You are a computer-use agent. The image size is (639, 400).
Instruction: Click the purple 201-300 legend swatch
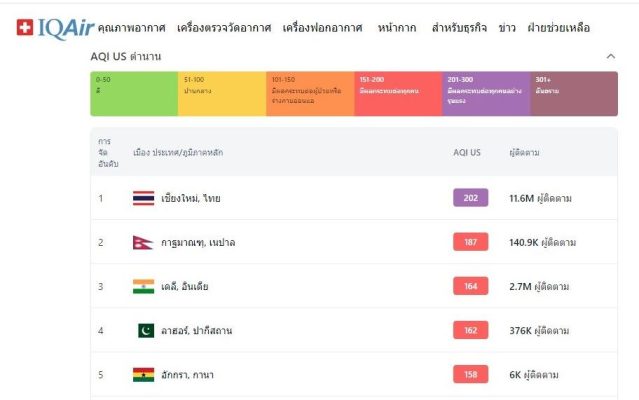click(486, 94)
